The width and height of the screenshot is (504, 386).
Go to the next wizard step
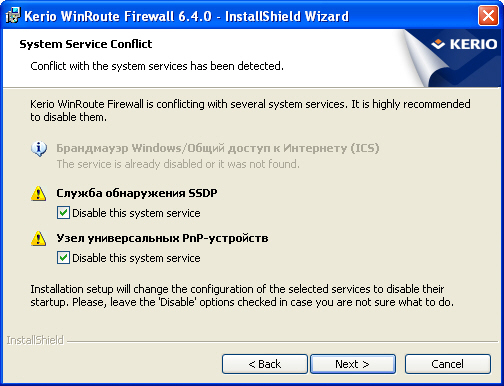pyautogui.click(x=353, y=364)
